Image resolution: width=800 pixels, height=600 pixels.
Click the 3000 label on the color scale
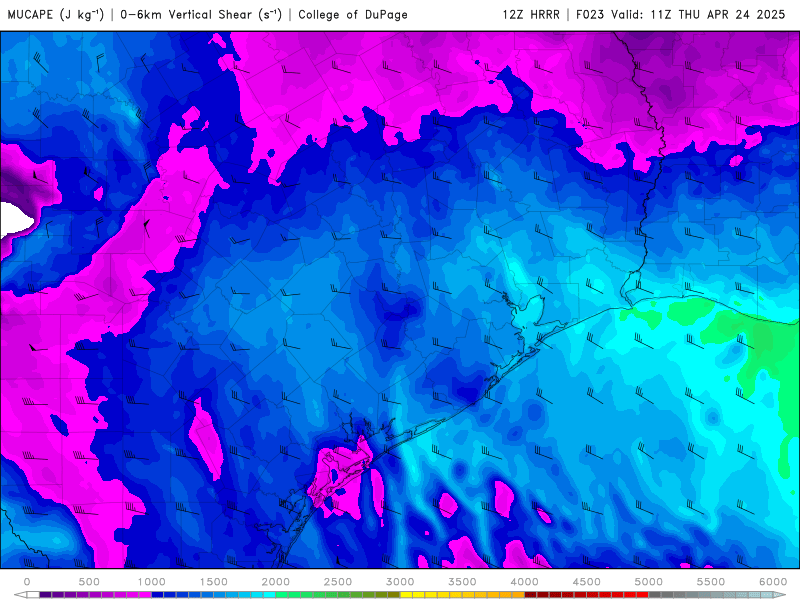click(x=400, y=582)
